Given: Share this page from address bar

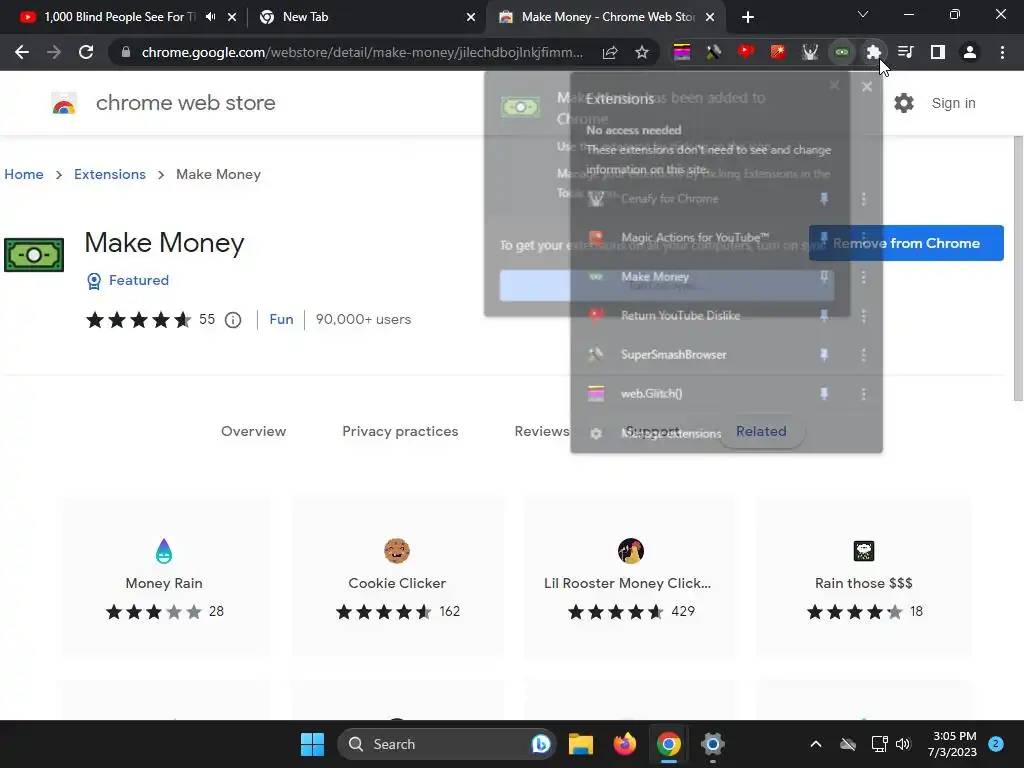Looking at the screenshot, I should [x=610, y=52].
